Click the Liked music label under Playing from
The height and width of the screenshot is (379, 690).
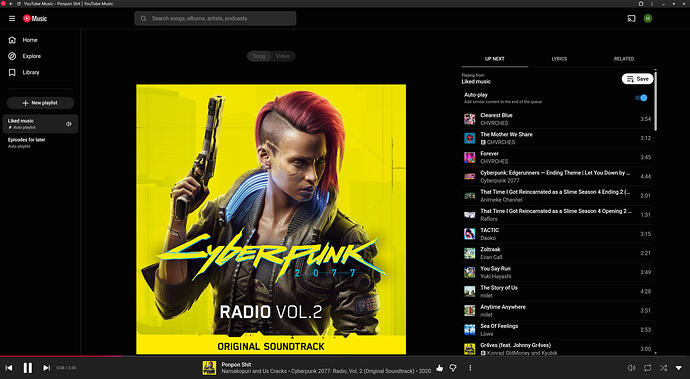[476, 82]
